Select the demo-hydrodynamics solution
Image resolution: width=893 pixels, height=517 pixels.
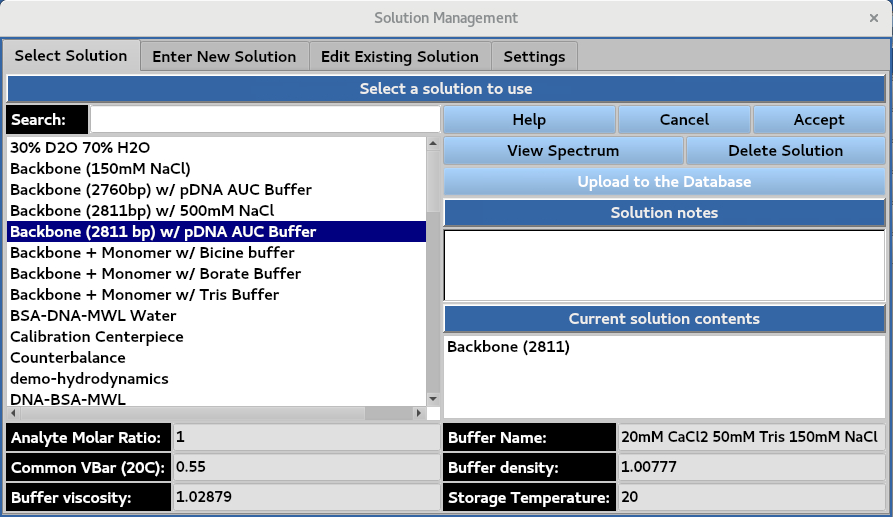89,379
